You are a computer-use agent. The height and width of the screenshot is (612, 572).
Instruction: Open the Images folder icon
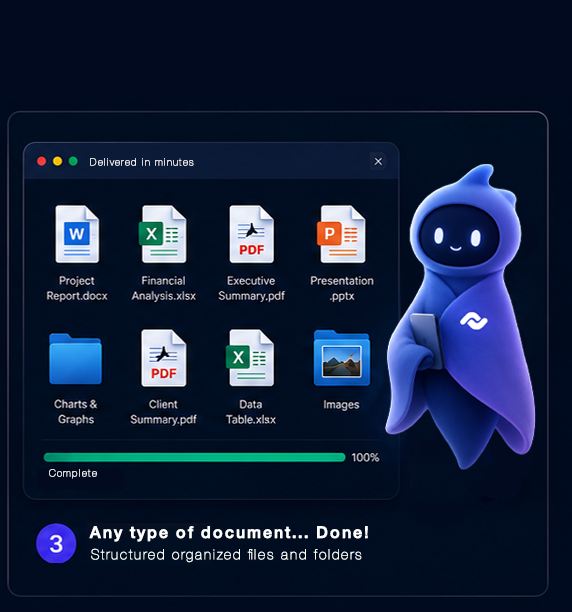click(342, 358)
